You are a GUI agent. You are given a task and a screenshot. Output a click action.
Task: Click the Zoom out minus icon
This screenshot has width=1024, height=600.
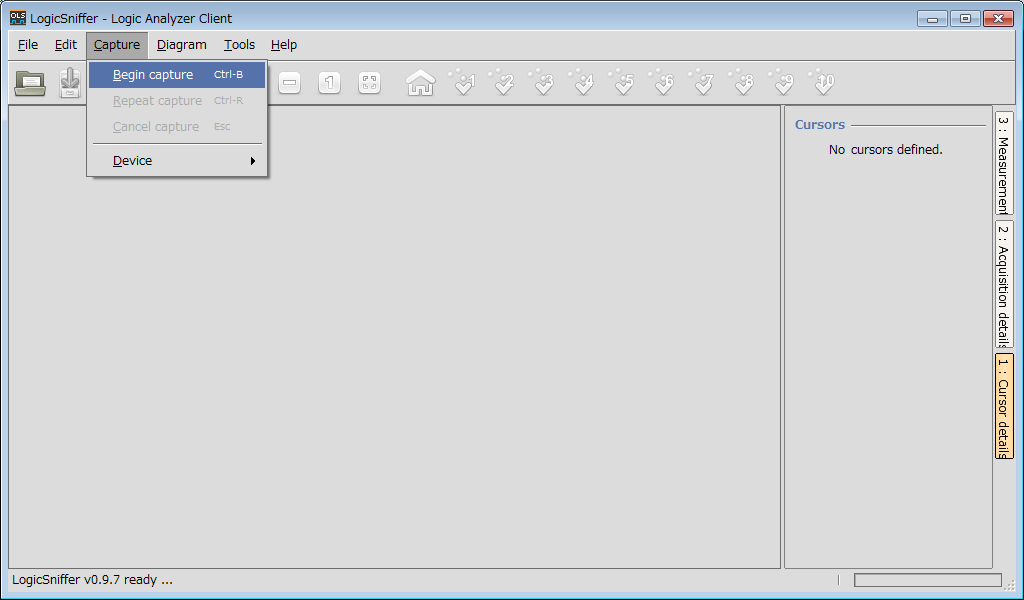pos(289,83)
